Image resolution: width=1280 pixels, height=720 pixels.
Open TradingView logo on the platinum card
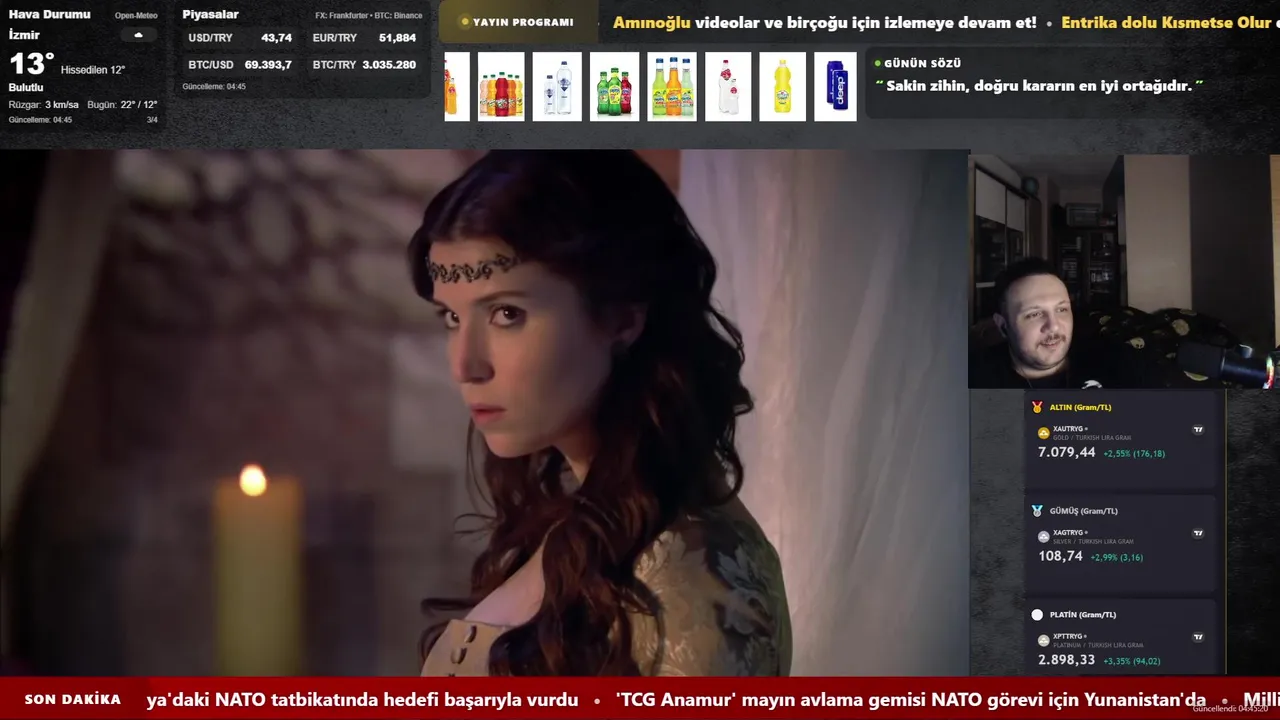(1198, 637)
